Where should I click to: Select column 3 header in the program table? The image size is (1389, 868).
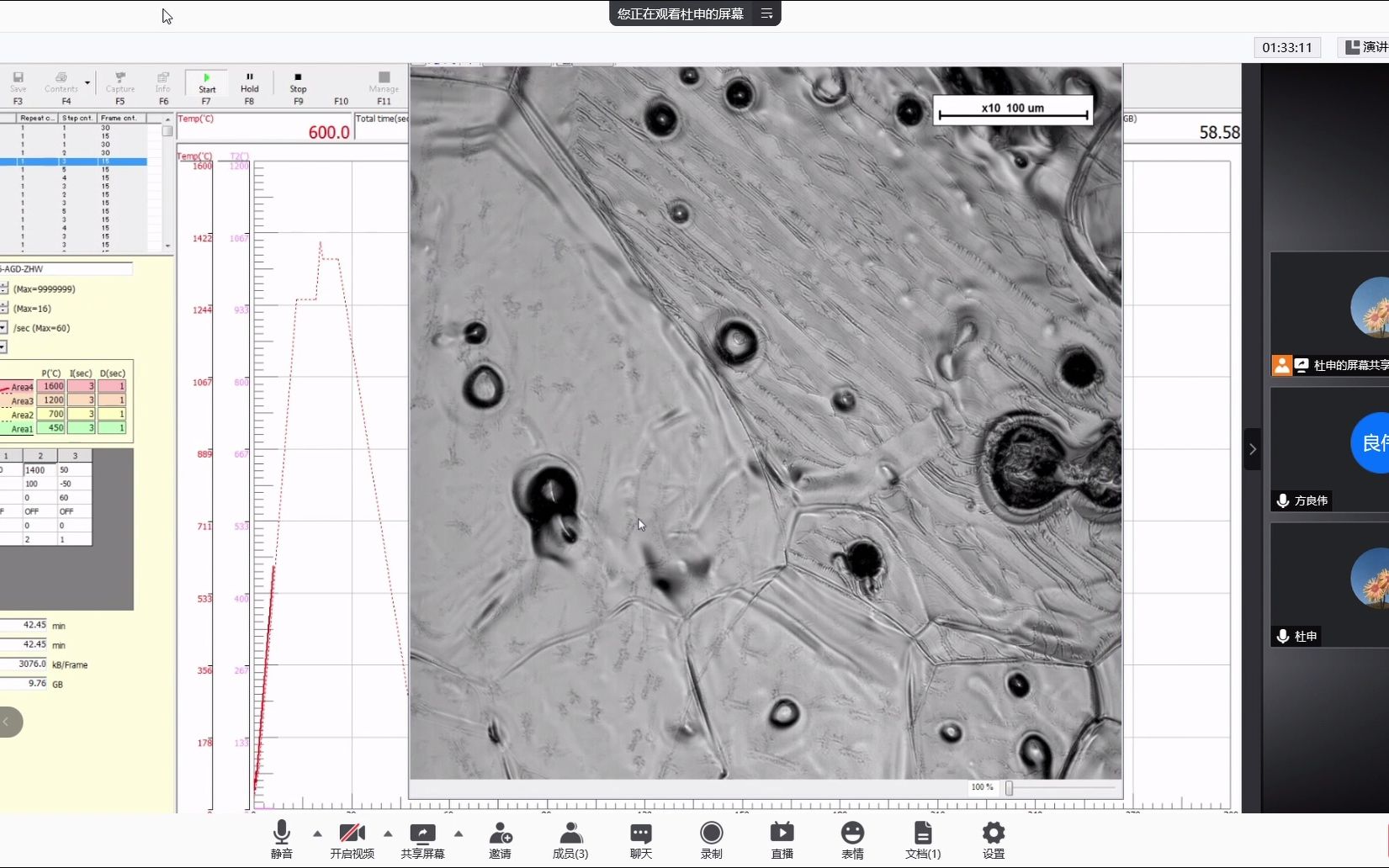click(x=75, y=456)
